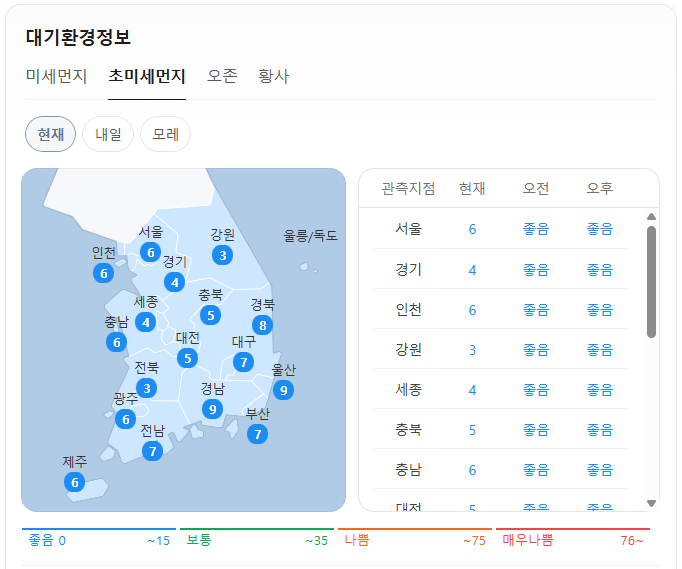Click the 경남 map marker showing 9
The height and width of the screenshot is (569, 682).
pyautogui.click(x=213, y=409)
